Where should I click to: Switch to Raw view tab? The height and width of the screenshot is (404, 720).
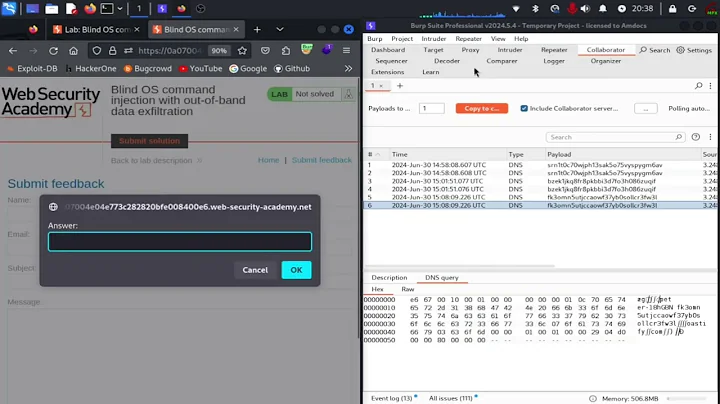point(408,289)
